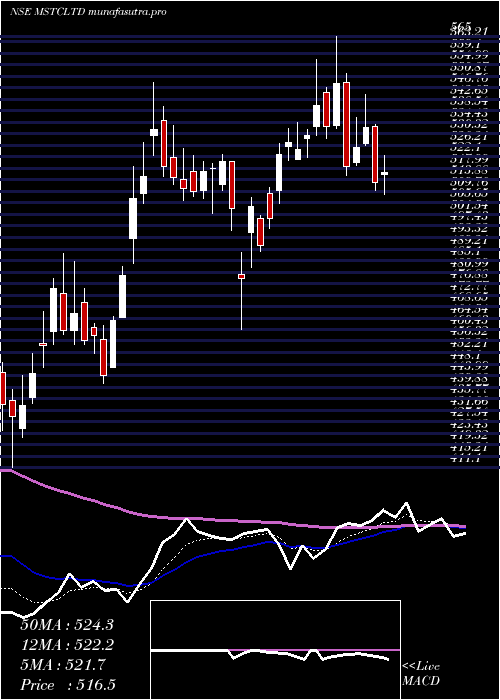Click the 493.32 price axis label

tap(467, 229)
